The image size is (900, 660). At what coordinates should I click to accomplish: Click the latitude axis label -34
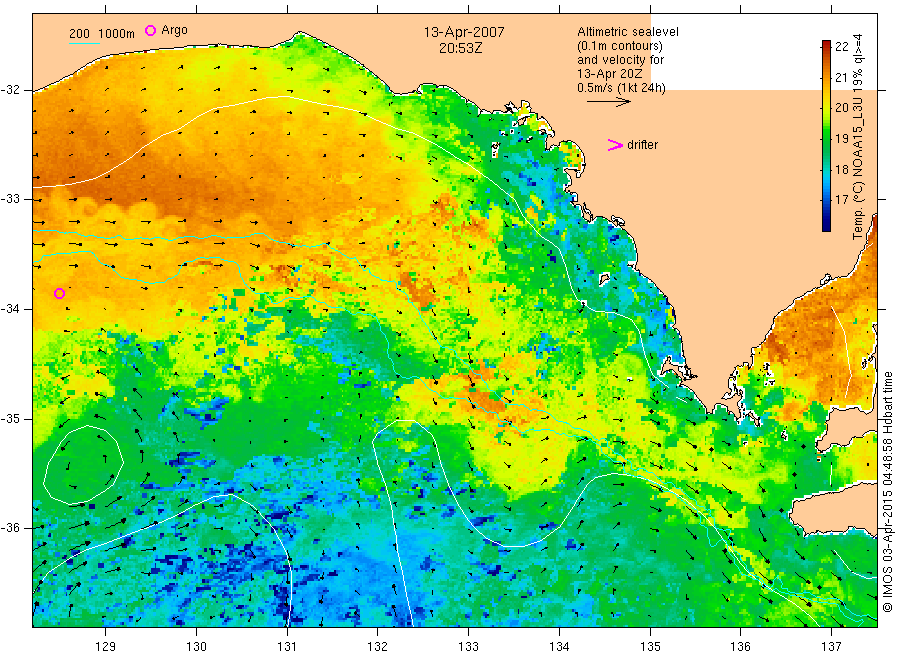point(10,309)
